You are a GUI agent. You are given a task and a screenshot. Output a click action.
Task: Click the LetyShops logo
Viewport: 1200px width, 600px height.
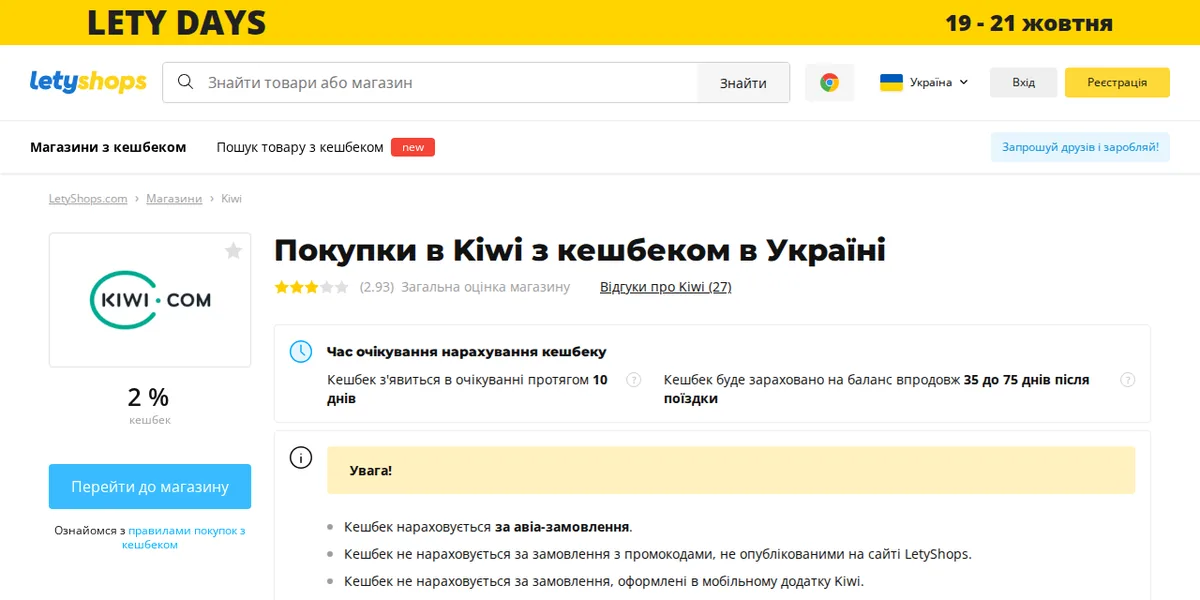pyautogui.click(x=88, y=82)
